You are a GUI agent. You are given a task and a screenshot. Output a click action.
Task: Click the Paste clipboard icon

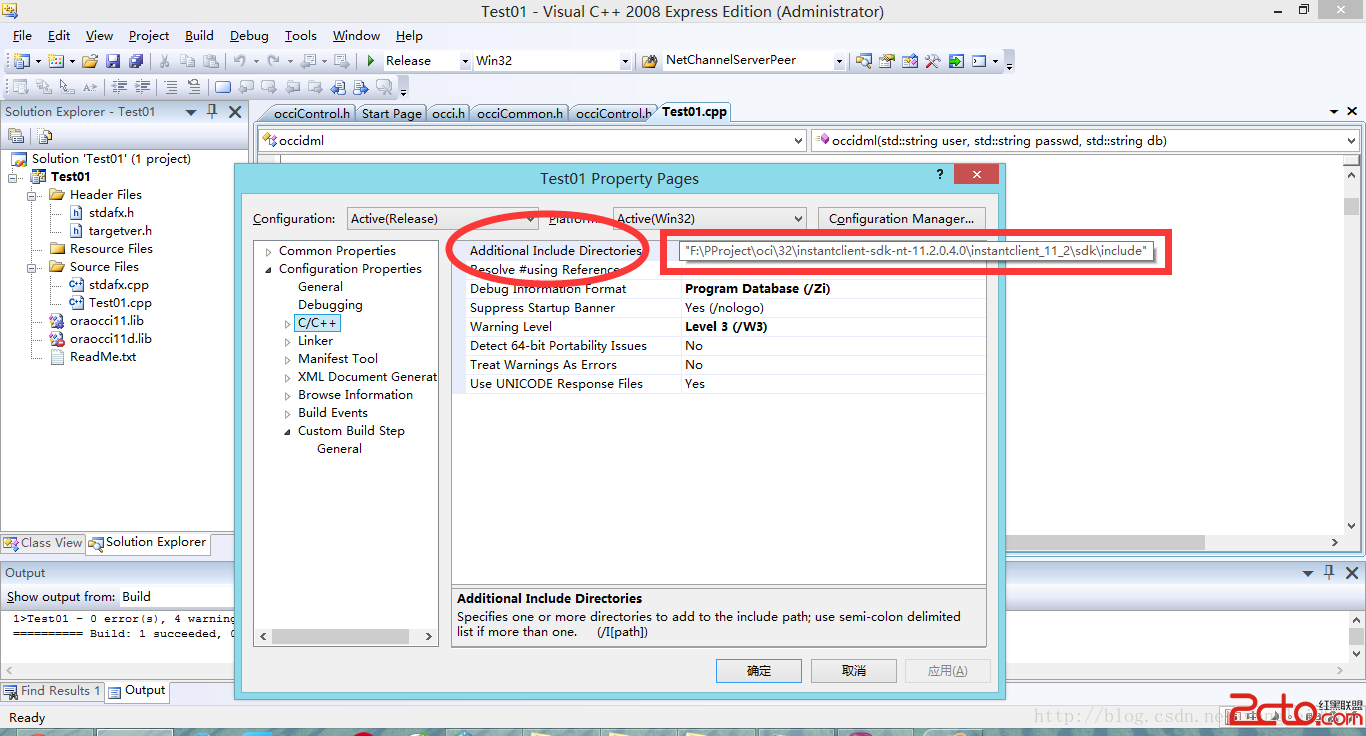[x=211, y=61]
